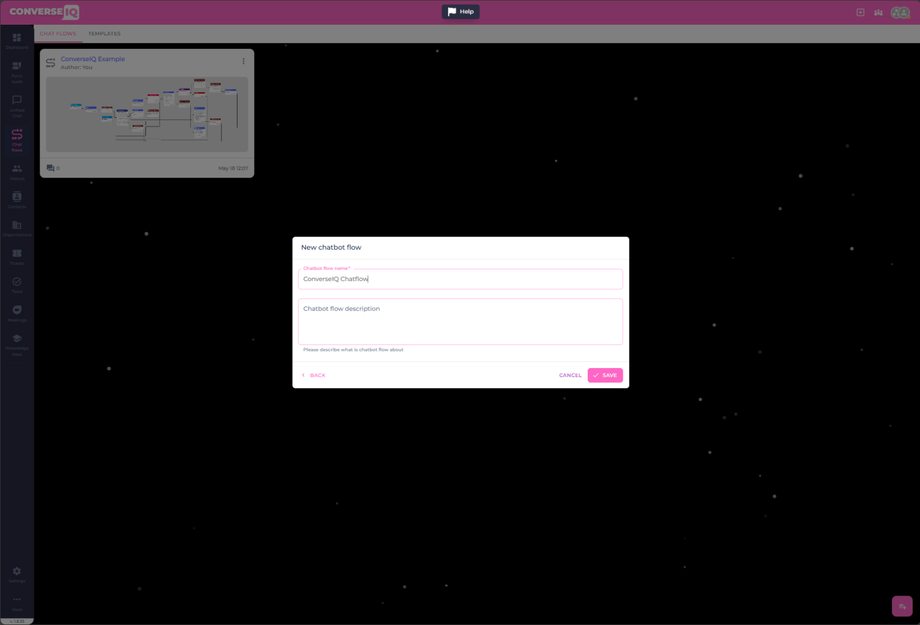Screen dimensions: 920x625
Task: Focus the Chatbot flow name field
Action: [460, 279]
